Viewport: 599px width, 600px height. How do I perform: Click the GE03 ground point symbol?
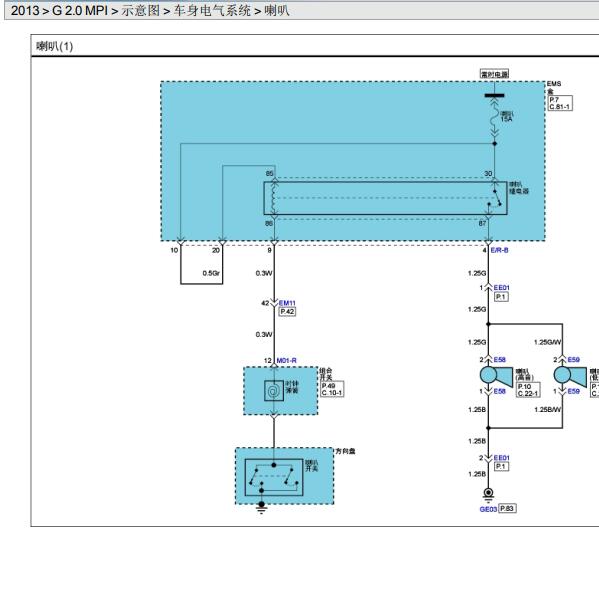[x=488, y=494]
